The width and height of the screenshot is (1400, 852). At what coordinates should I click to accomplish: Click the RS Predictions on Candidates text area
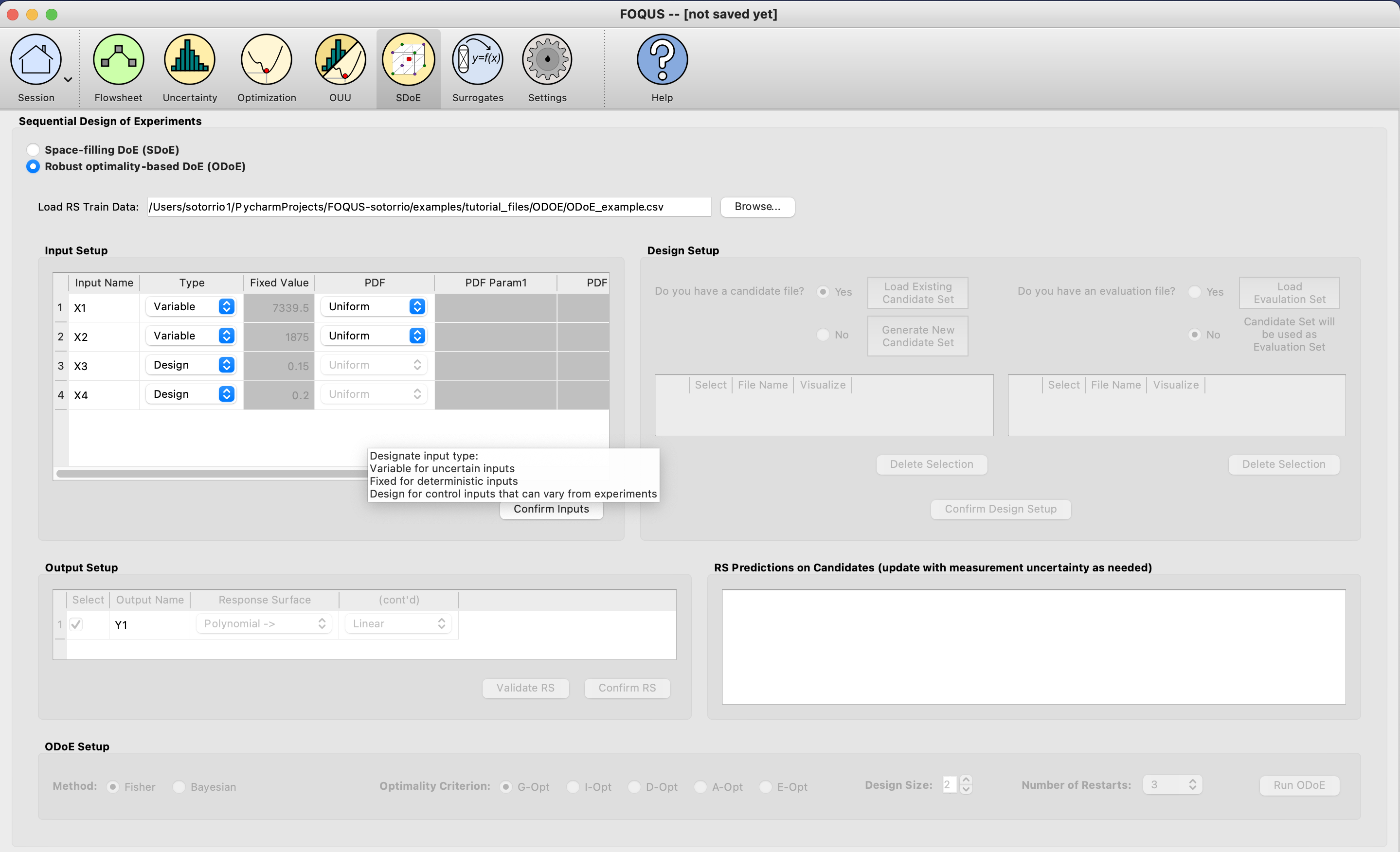[x=1034, y=647]
